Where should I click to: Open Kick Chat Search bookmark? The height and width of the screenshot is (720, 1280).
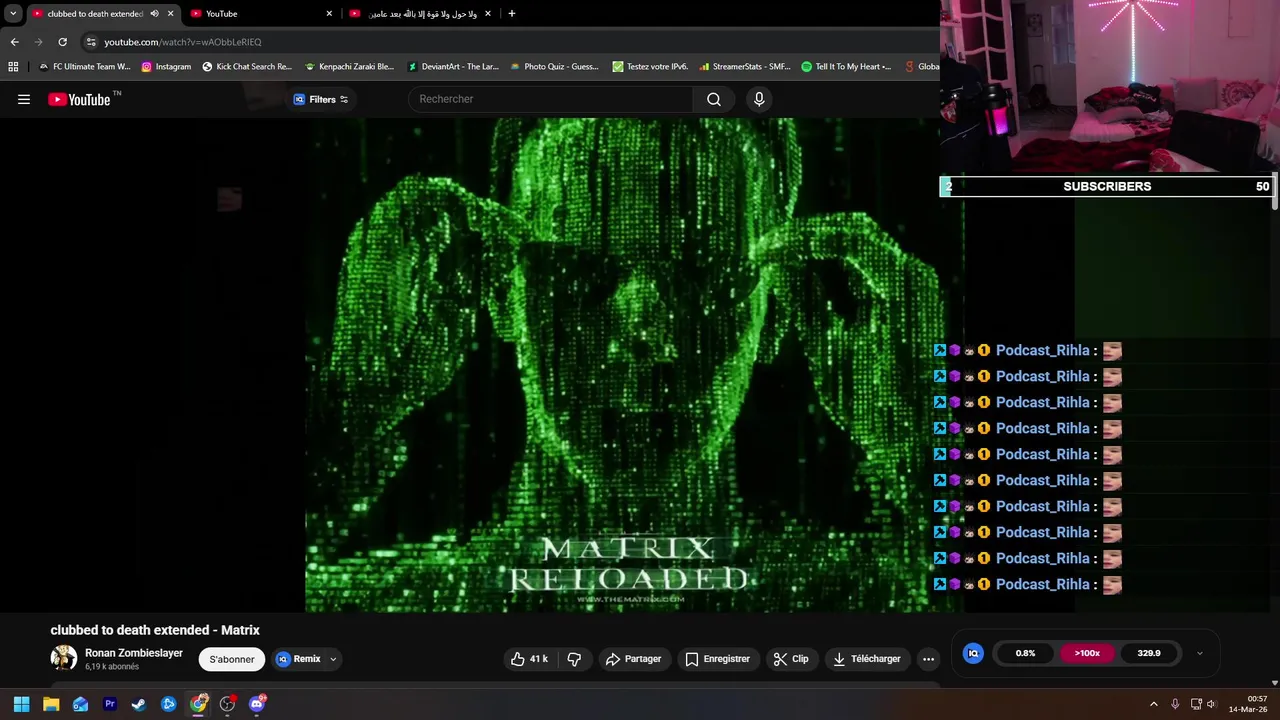247,67
